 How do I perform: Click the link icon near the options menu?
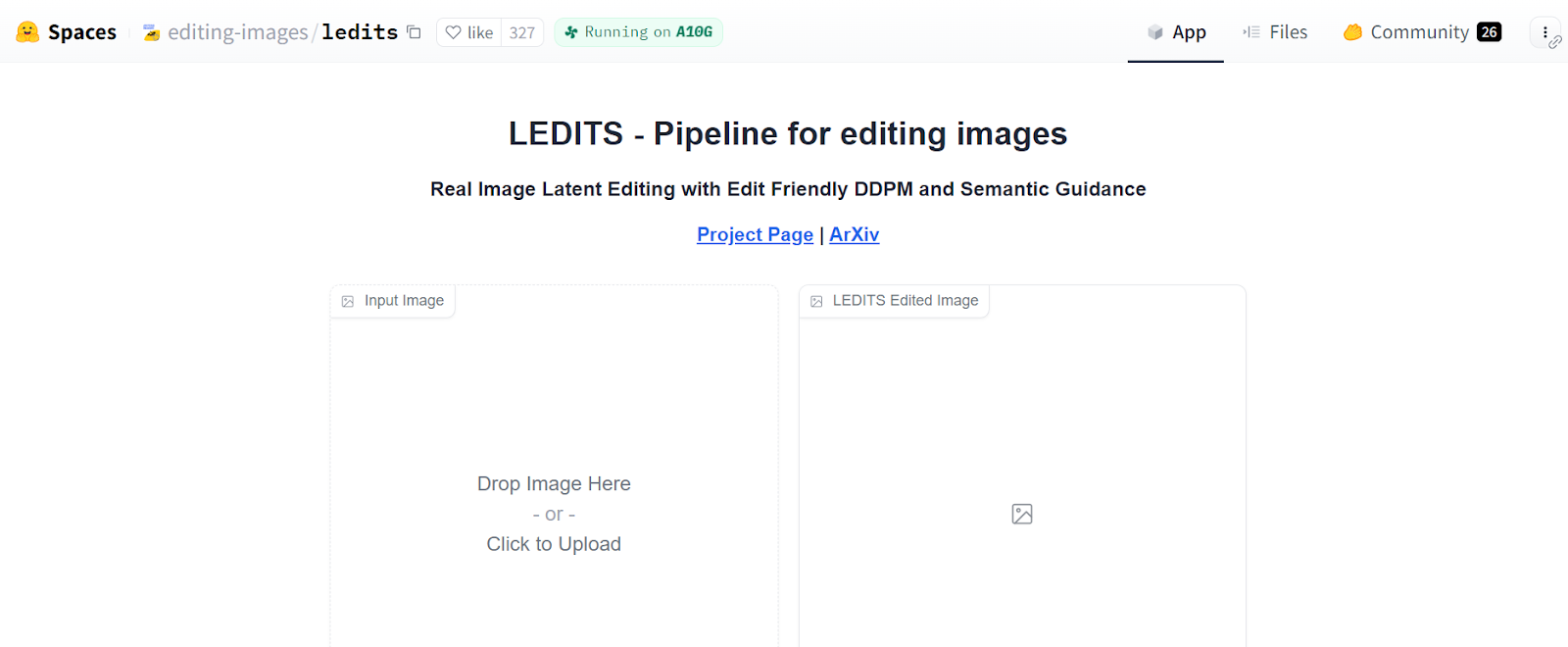point(1555,43)
